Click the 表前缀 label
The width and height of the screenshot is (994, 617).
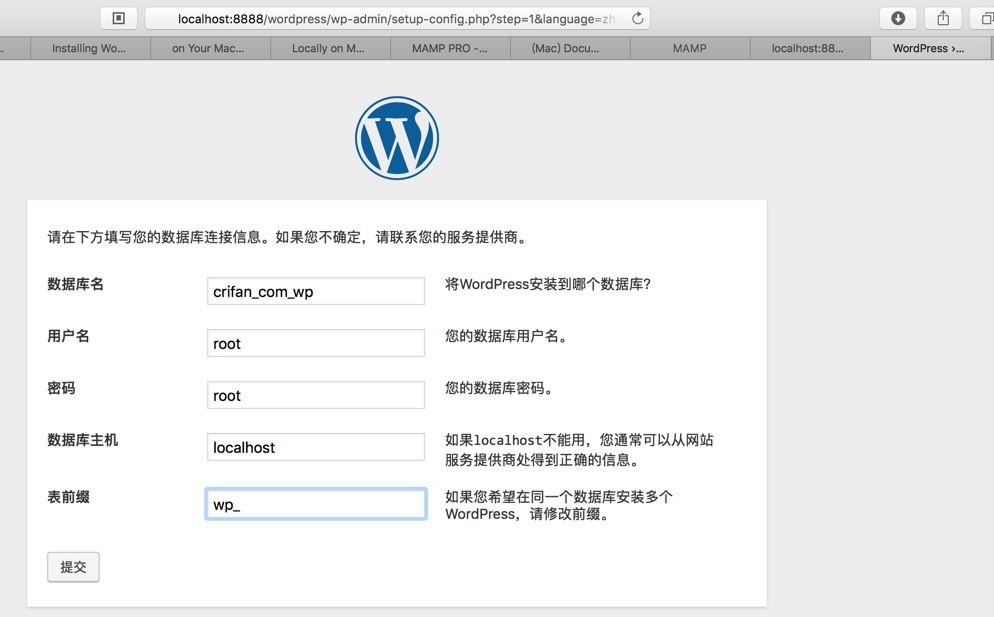pyautogui.click(x=68, y=497)
